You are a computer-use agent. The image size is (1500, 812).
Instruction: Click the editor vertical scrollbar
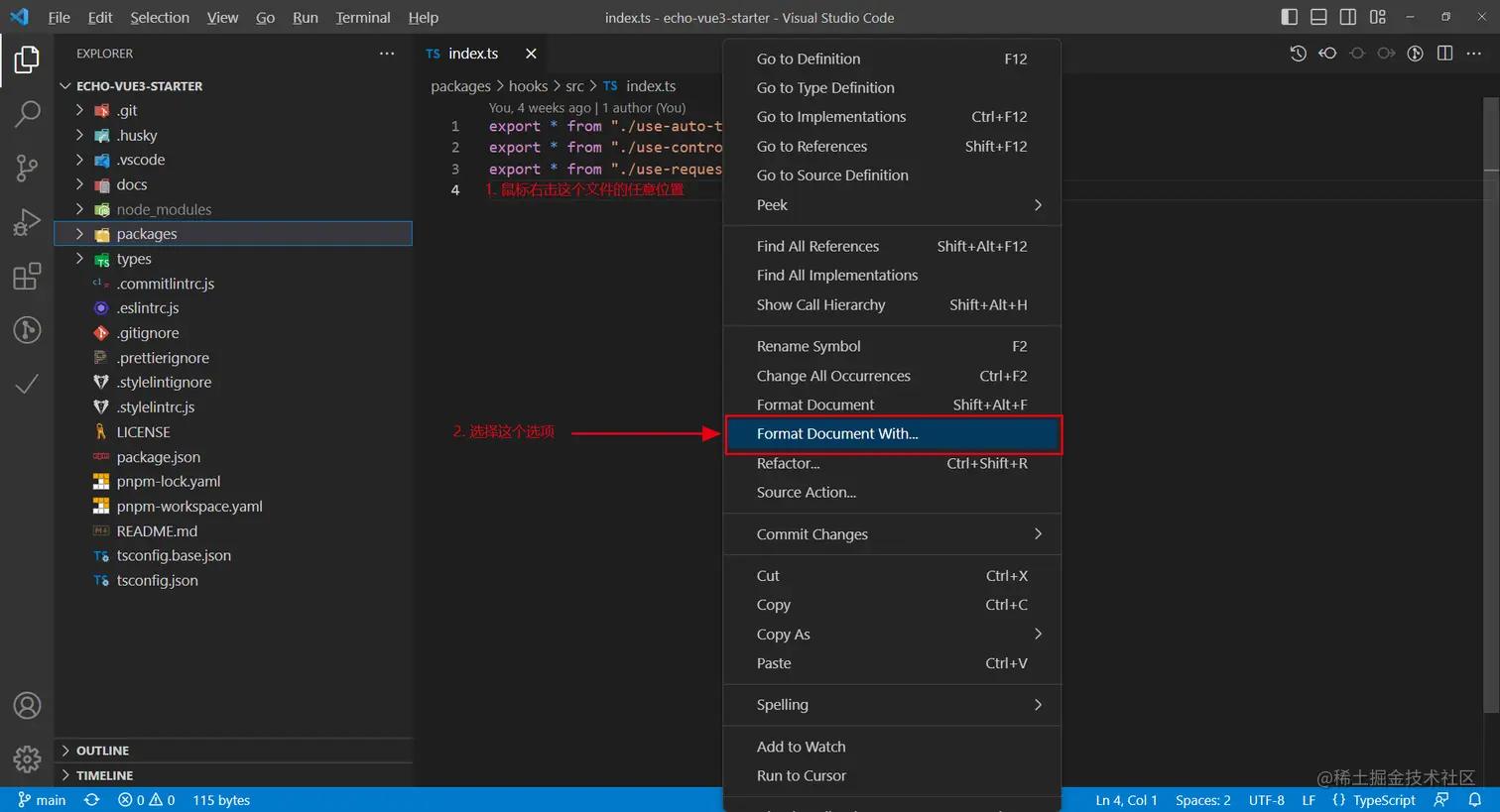point(1491,405)
